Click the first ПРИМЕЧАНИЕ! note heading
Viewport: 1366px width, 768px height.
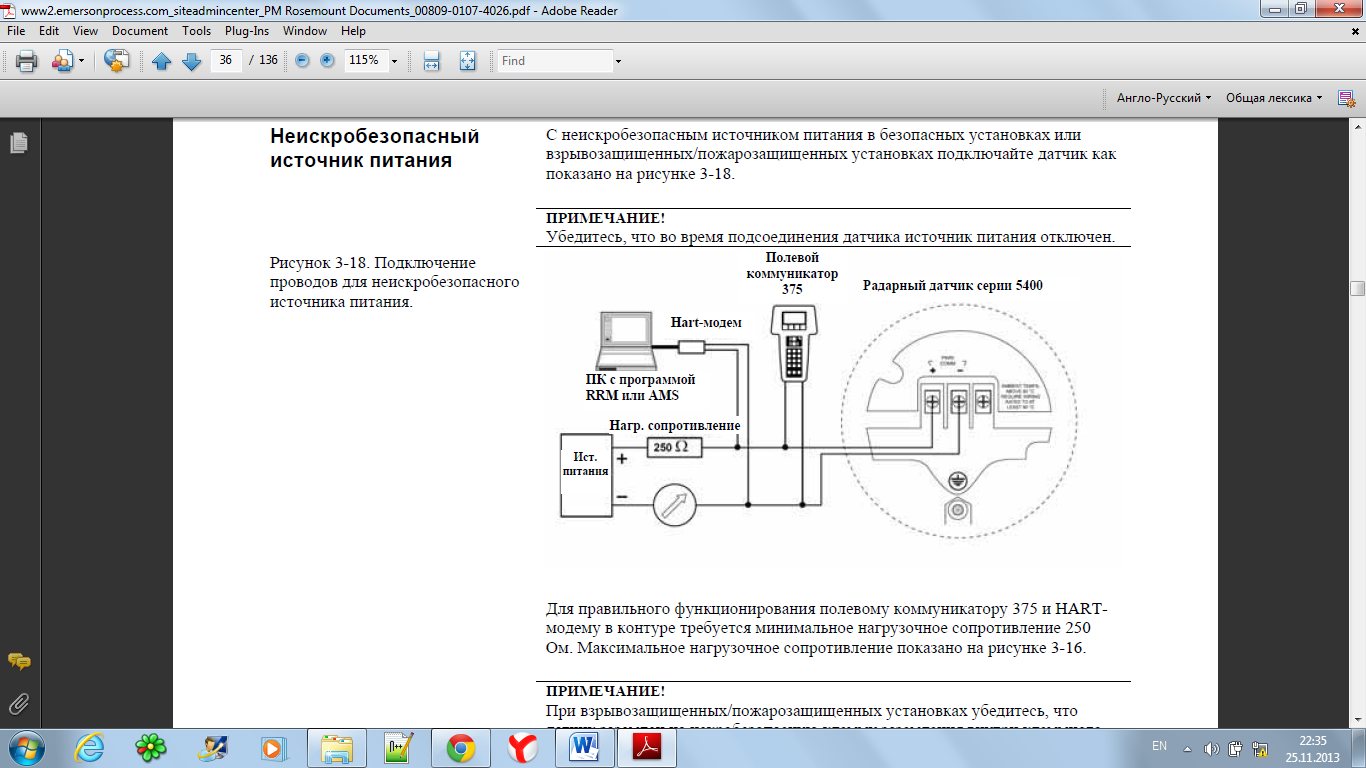[605, 217]
